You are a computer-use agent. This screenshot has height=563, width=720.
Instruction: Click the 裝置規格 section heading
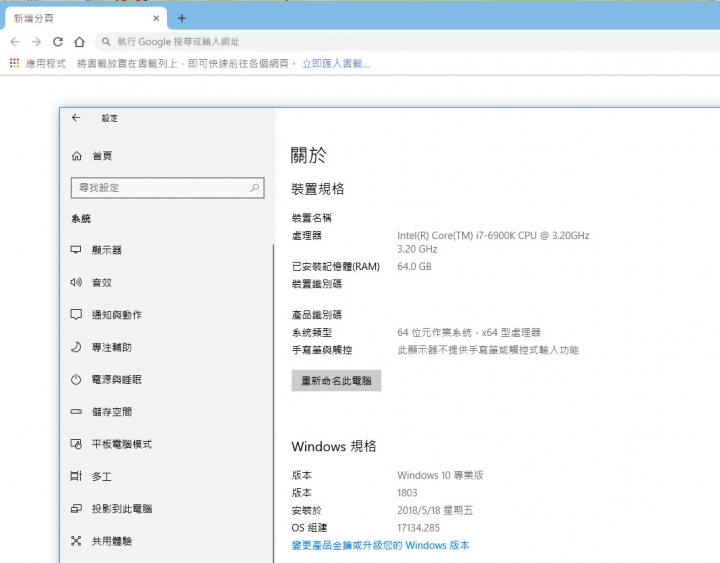click(318, 189)
